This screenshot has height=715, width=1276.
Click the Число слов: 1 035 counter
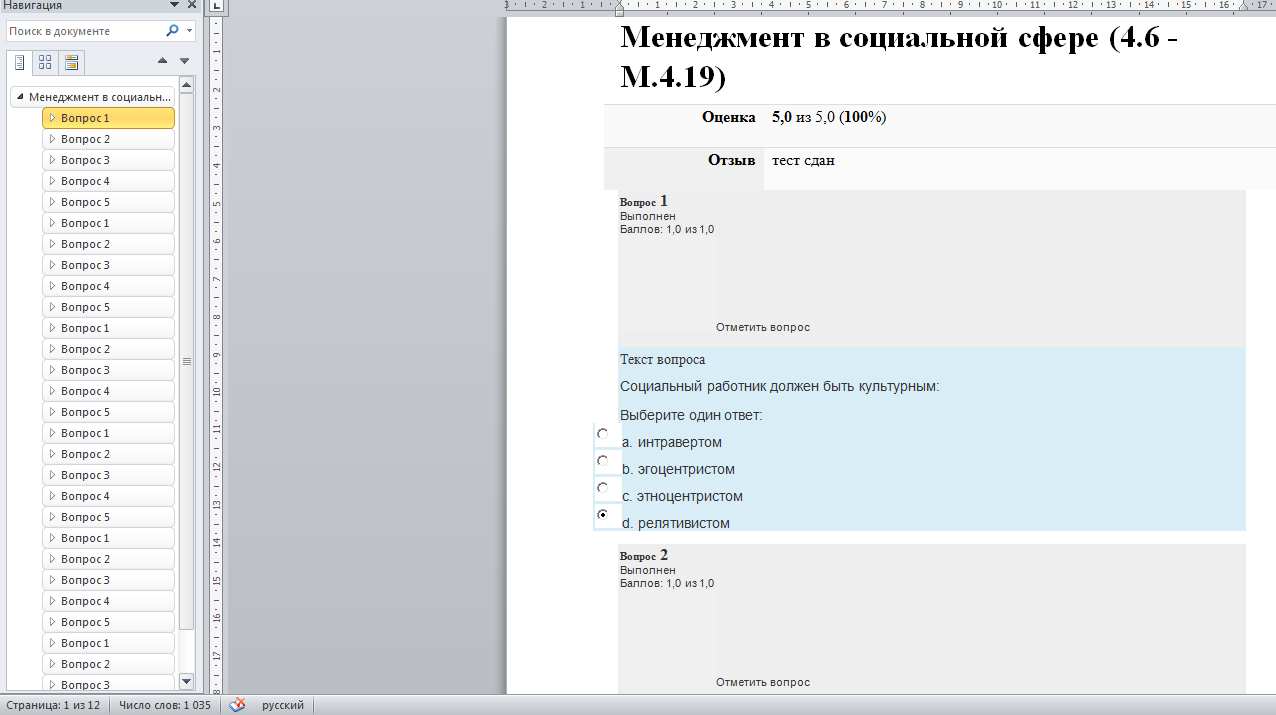coord(165,705)
